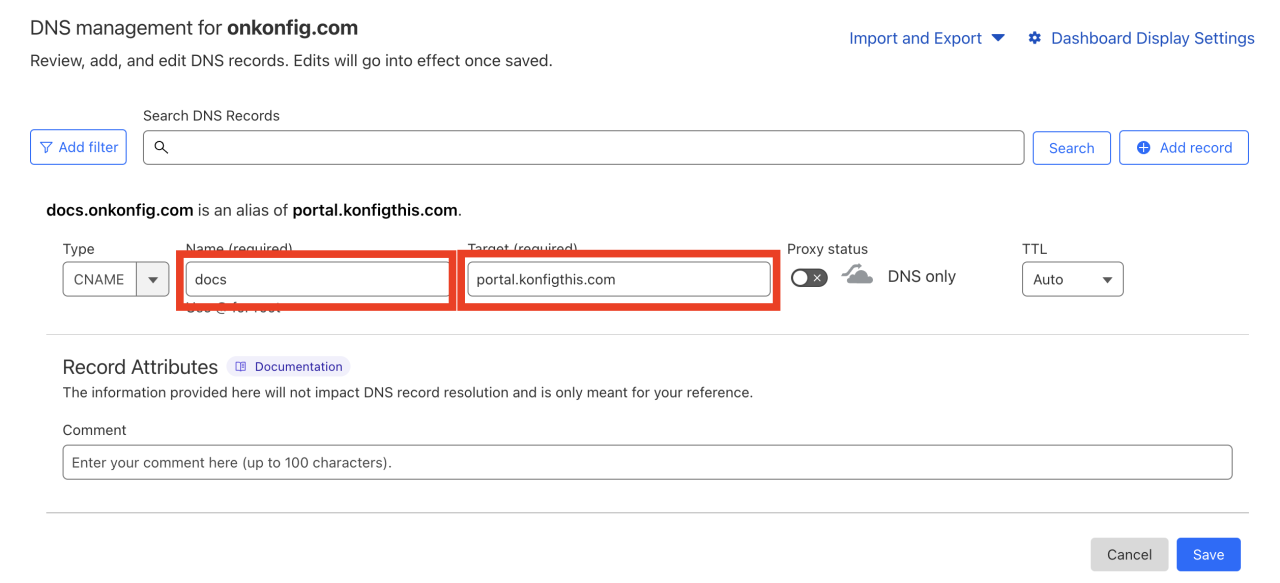Select the Target field containing portal.konfigthis.com
The image size is (1280, 583).
[x=618, y=278]
